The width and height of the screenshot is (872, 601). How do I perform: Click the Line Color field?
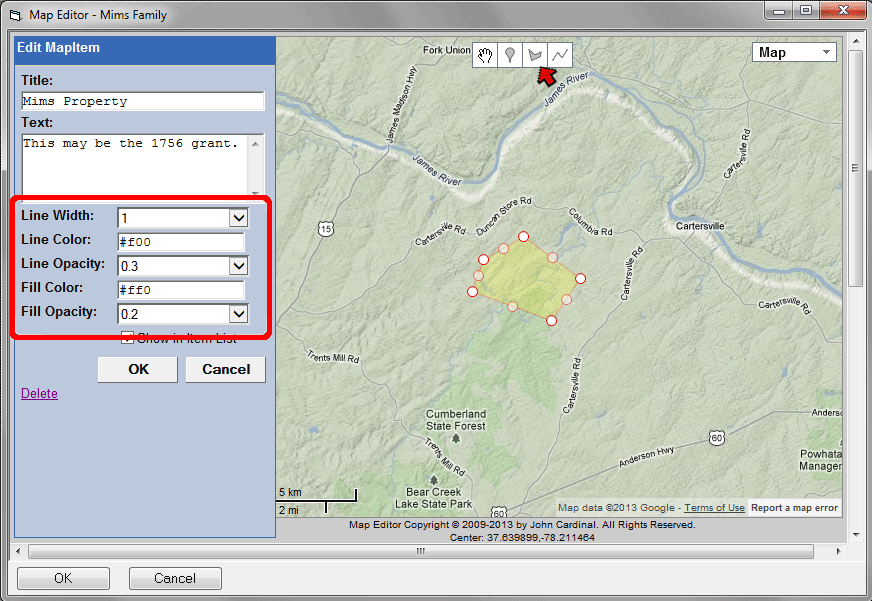tap(181, 242)
